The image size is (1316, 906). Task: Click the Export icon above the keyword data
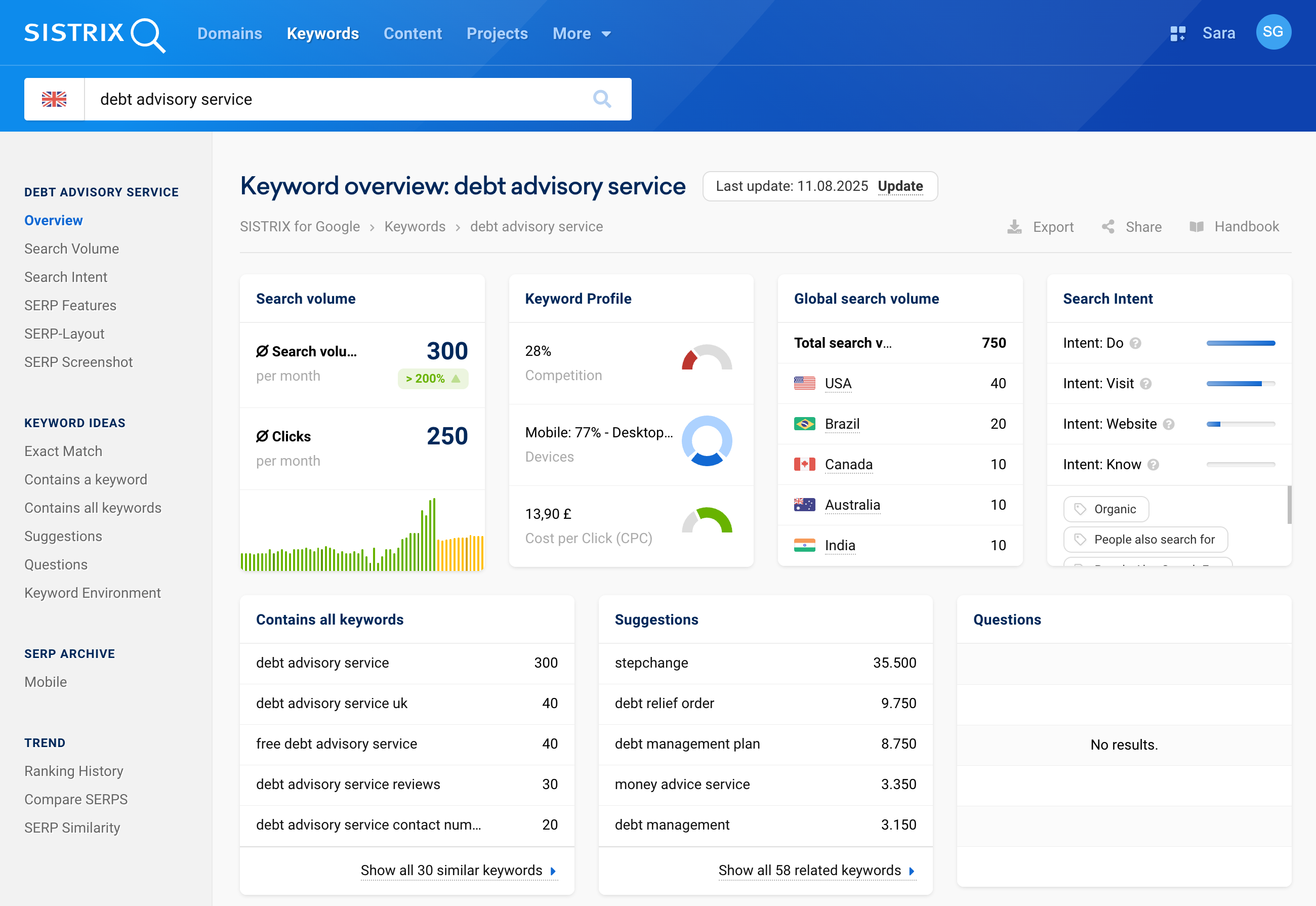(1014, 227)
